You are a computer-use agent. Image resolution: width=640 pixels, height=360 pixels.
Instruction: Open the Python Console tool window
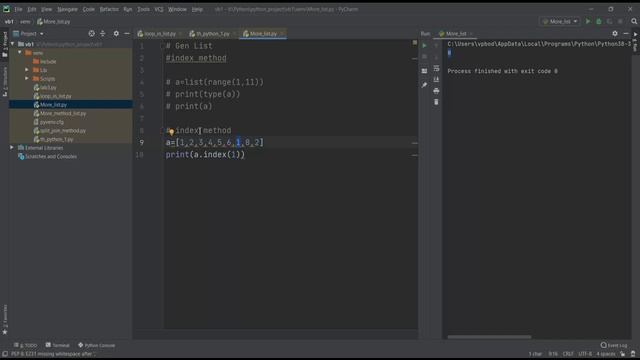point(96,345)
